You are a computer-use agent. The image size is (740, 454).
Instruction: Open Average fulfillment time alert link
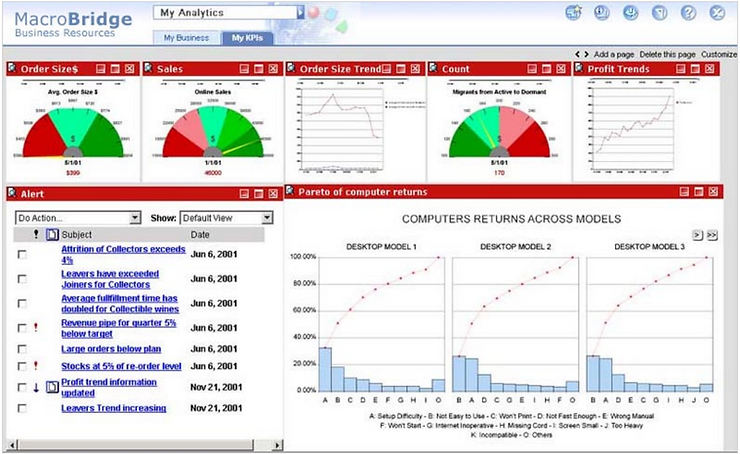(x=120, y=303)
